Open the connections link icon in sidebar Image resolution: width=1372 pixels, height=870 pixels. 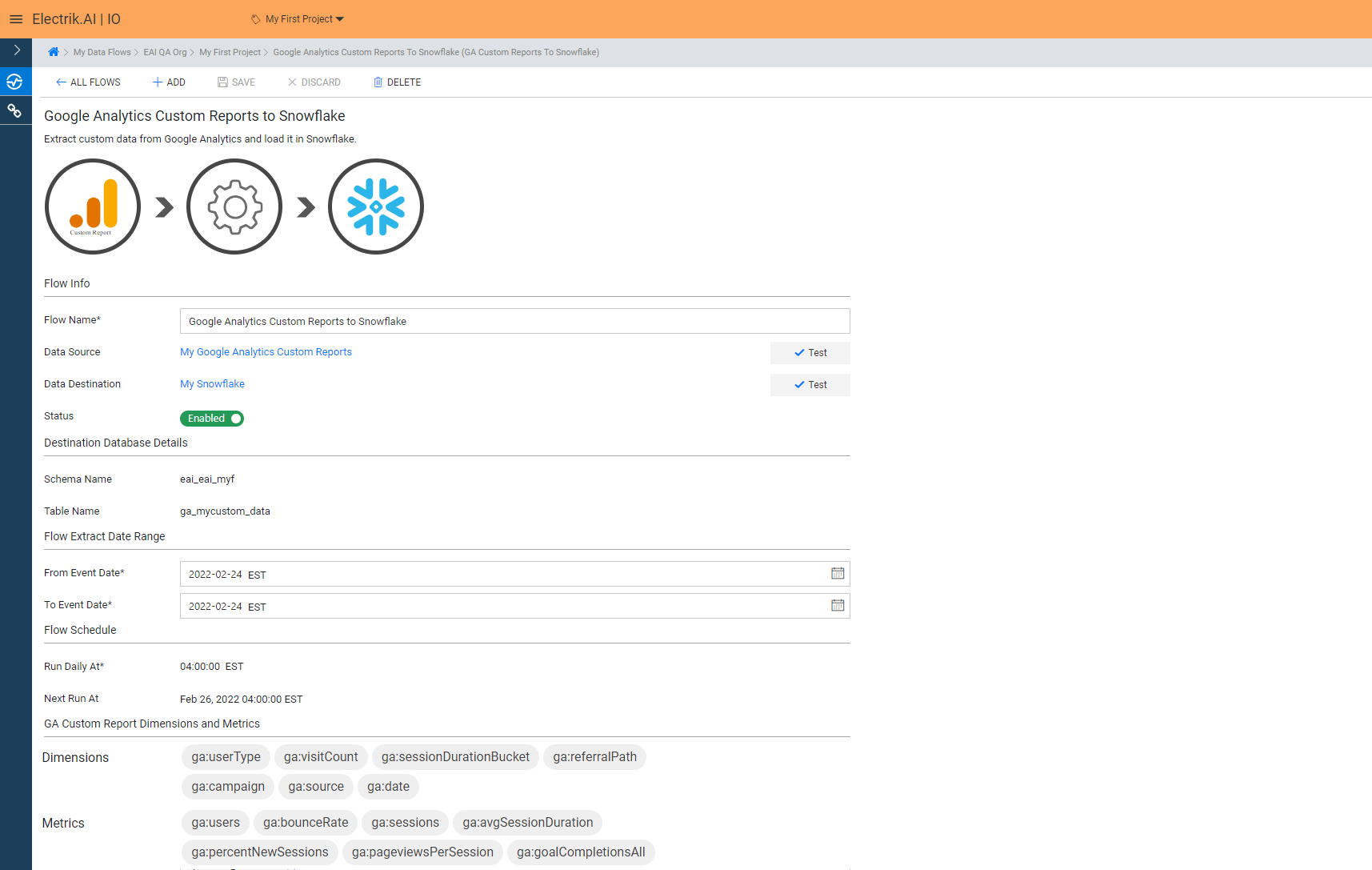point(16,110)
